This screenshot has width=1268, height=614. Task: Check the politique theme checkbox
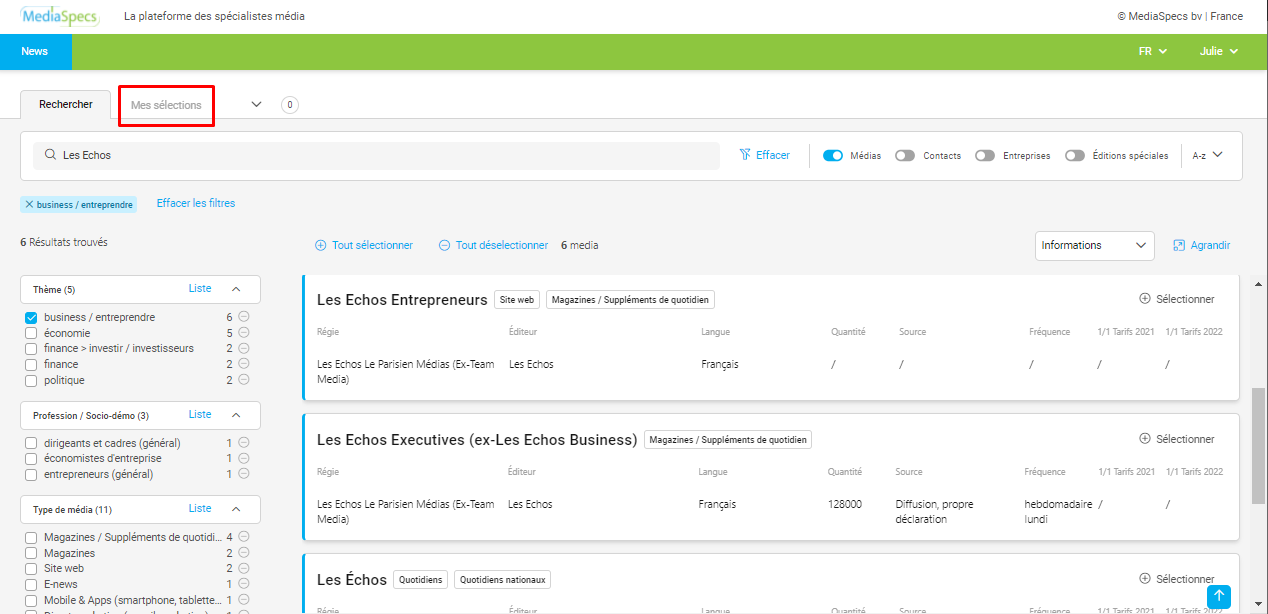tap(31, 380)
